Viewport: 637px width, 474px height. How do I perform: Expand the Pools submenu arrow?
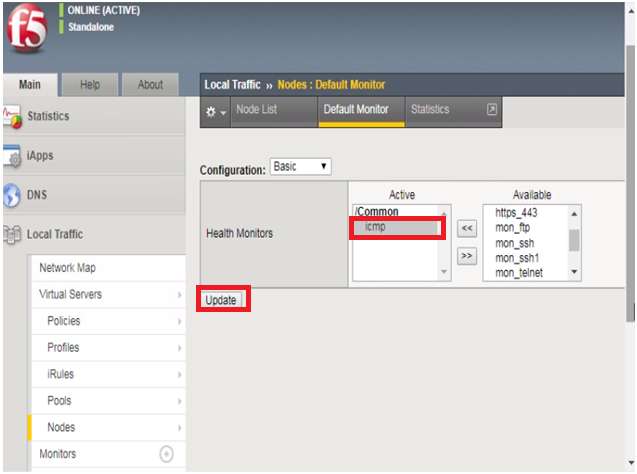(179, 401)
